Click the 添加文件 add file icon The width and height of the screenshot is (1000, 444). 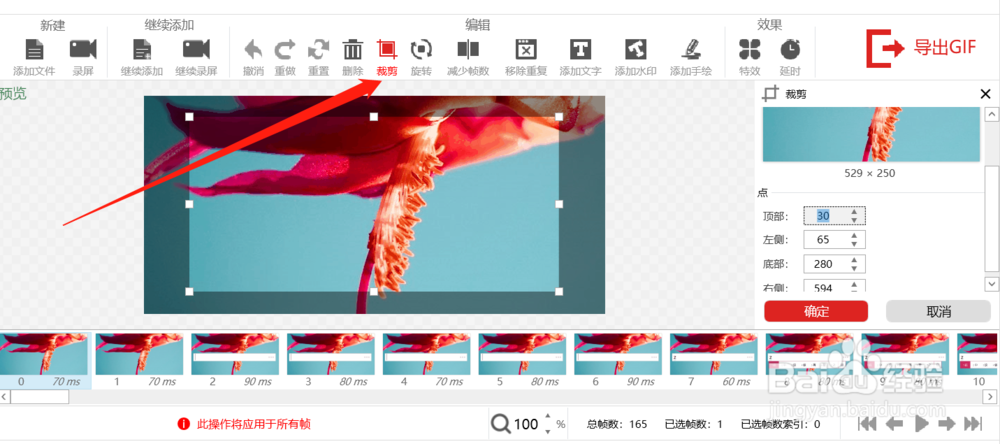pyautogui.click(x=34, y=49)
